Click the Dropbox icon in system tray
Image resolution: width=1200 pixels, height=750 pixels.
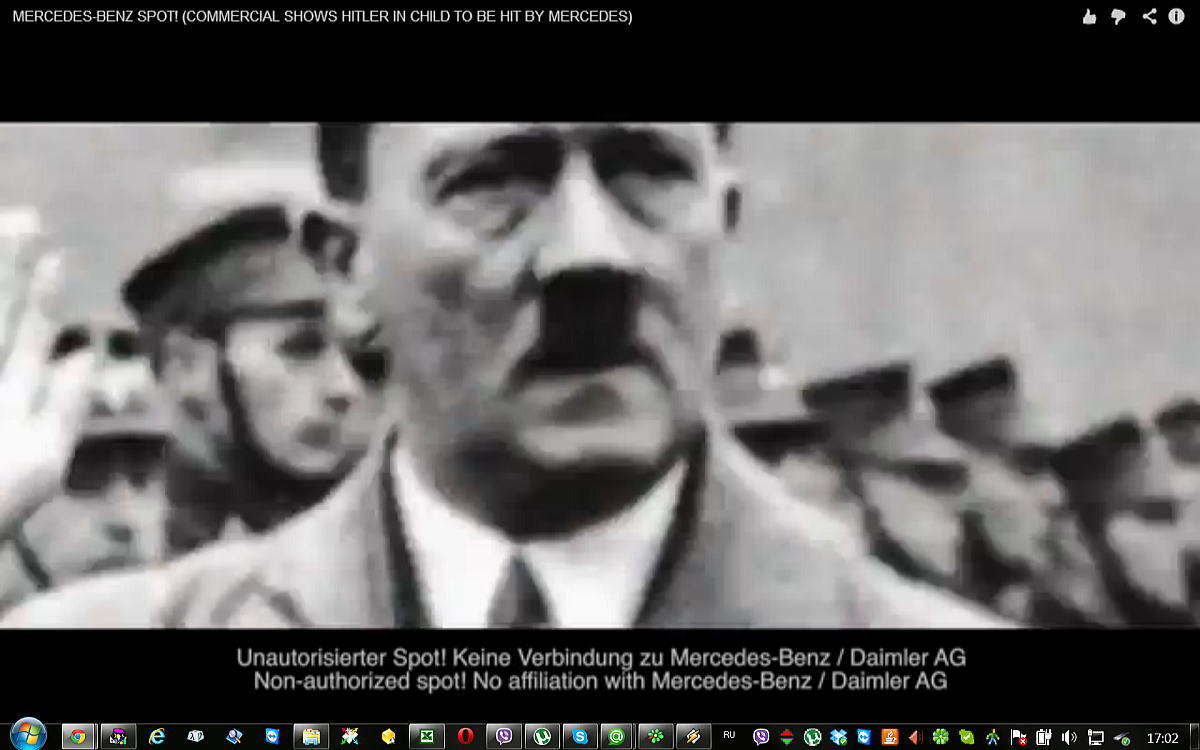[838, 738]
